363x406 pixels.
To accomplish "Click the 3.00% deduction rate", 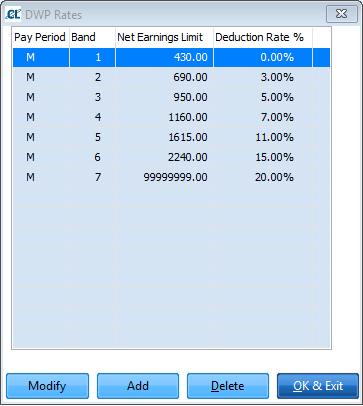I will (263, 77).
